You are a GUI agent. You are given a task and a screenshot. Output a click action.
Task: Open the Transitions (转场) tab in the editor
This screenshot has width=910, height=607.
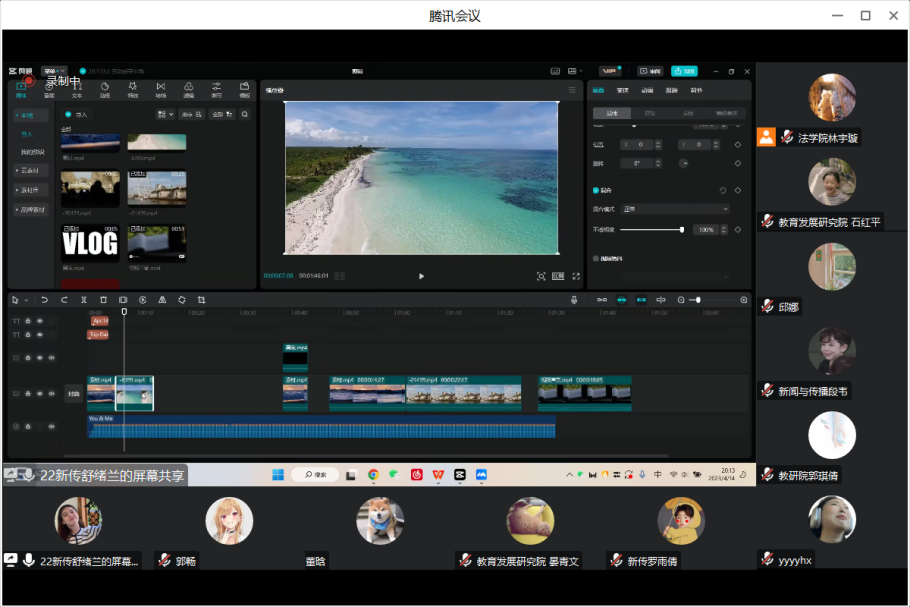point(161,90)
